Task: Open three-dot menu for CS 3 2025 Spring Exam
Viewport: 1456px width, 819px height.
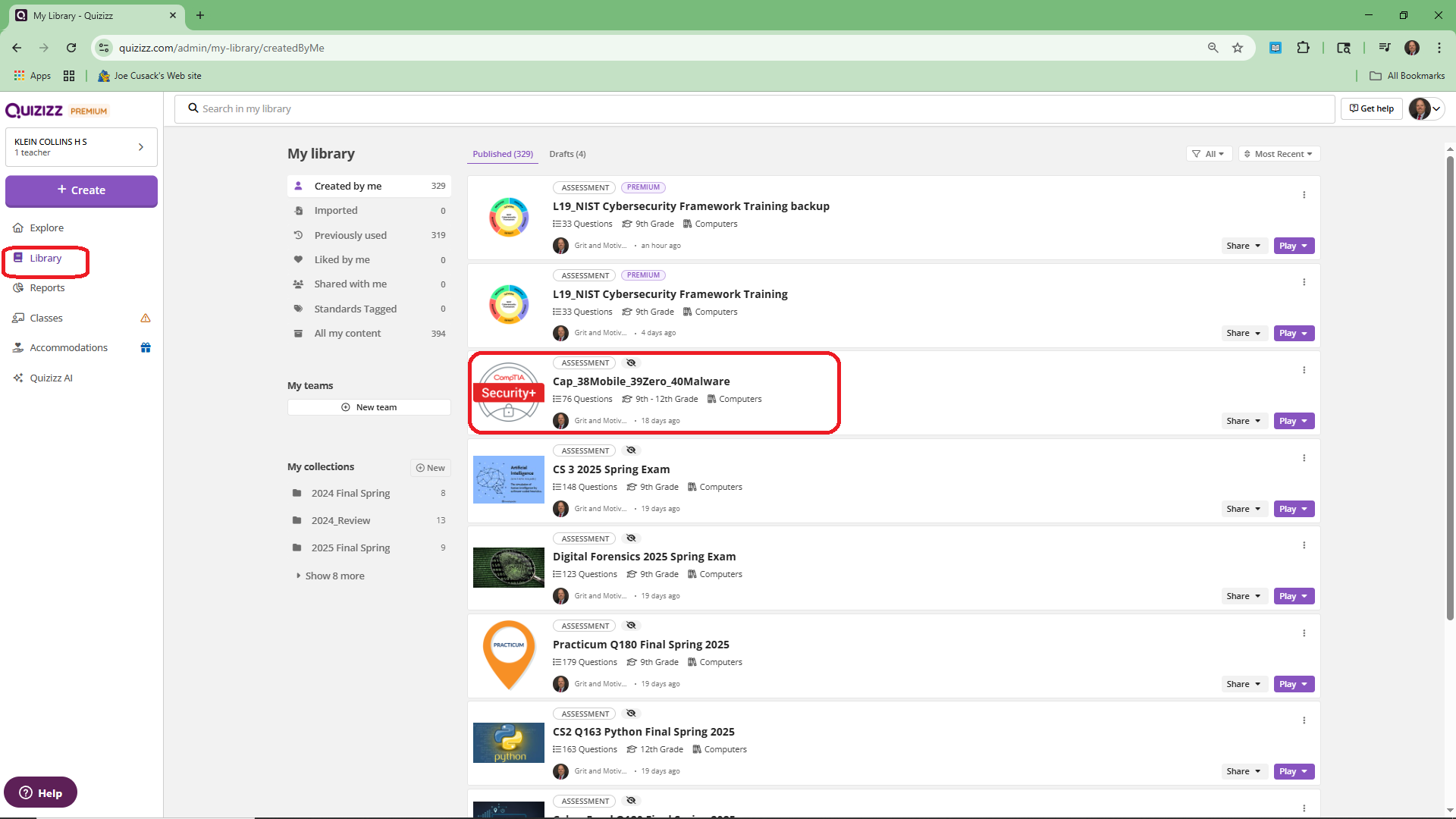Action: 1304,458
